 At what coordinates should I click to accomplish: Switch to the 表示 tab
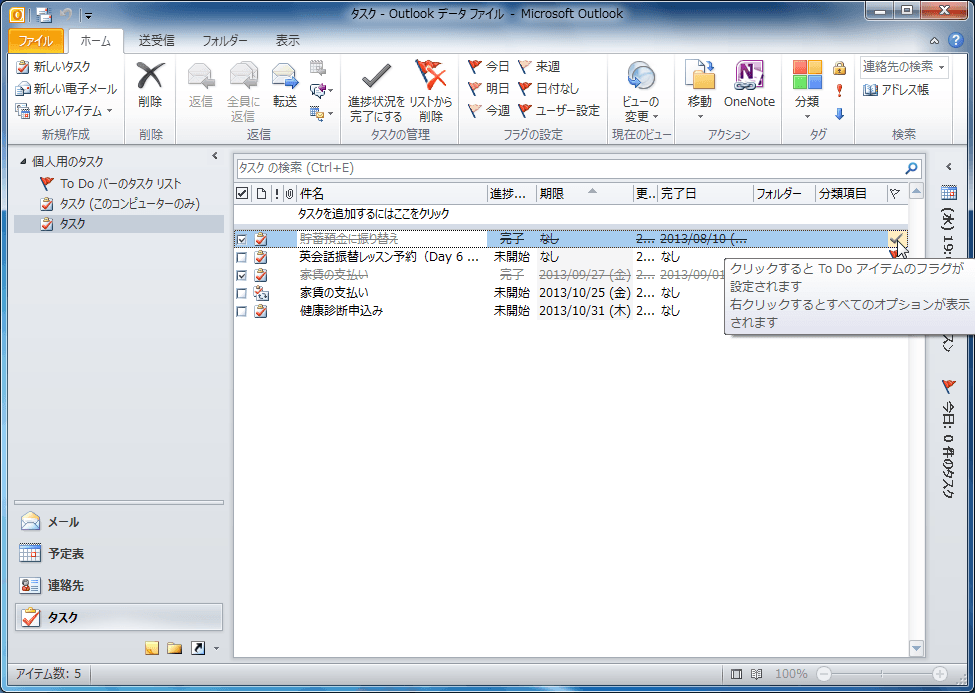(x=287, y=41)
